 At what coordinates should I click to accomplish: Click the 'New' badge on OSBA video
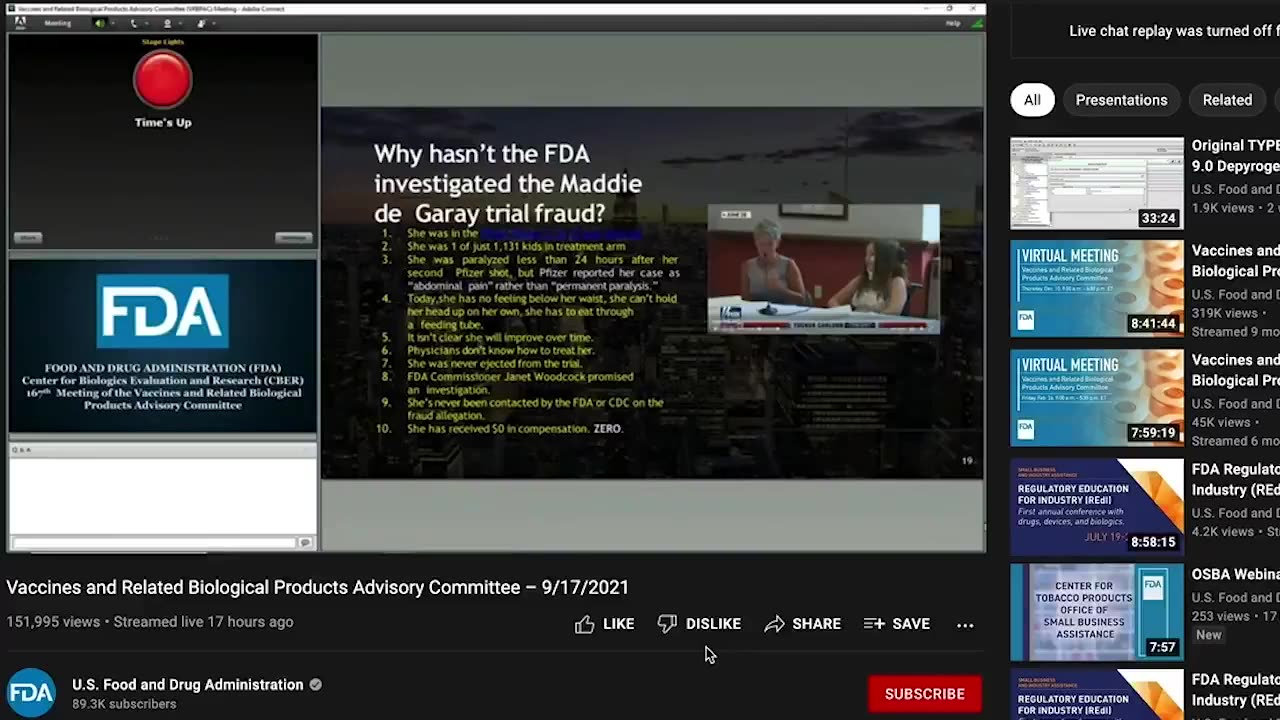click(1208, 635)
